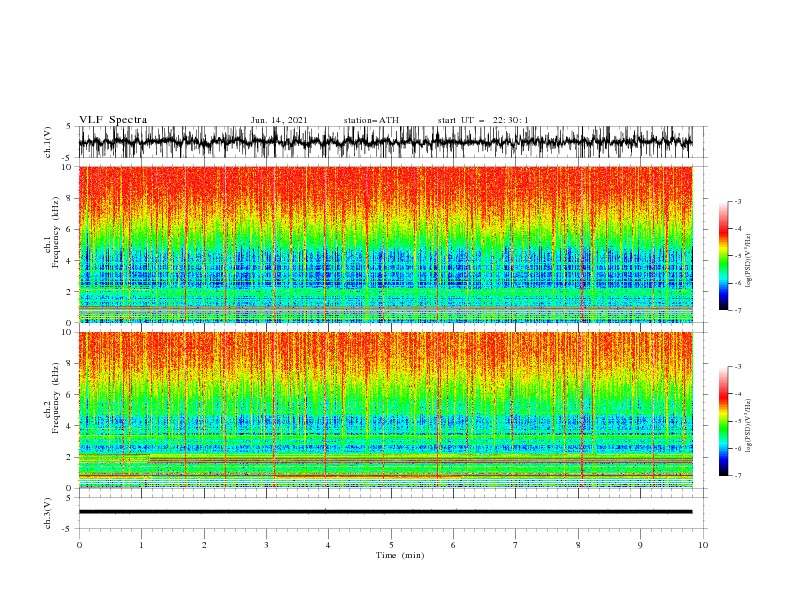Select the "start UT = 22:30:1" text
Image resolution: width=792 pixels, height=612 pixels.
point(483,120)
